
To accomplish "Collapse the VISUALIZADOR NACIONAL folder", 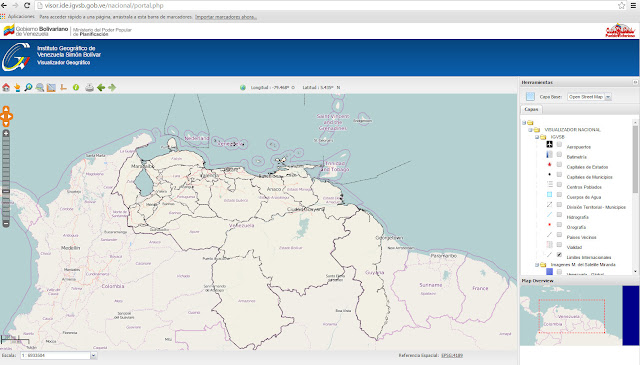I will [531, 130].
